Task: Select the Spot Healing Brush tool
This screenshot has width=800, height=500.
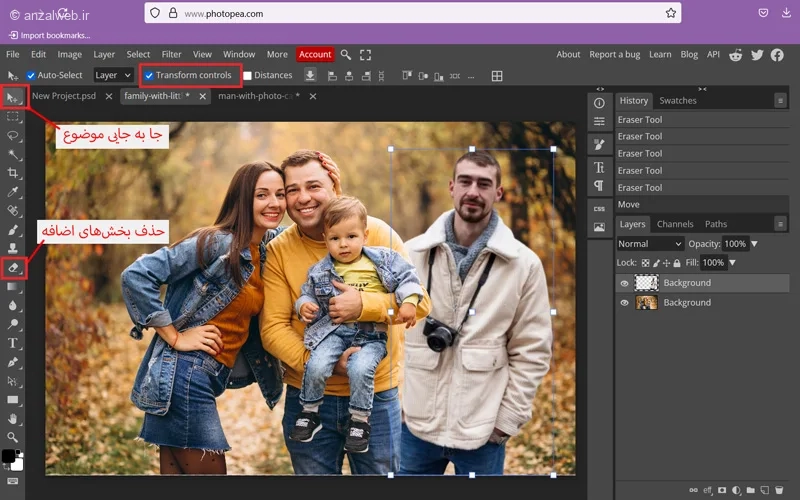Action: tap(13, 211)
